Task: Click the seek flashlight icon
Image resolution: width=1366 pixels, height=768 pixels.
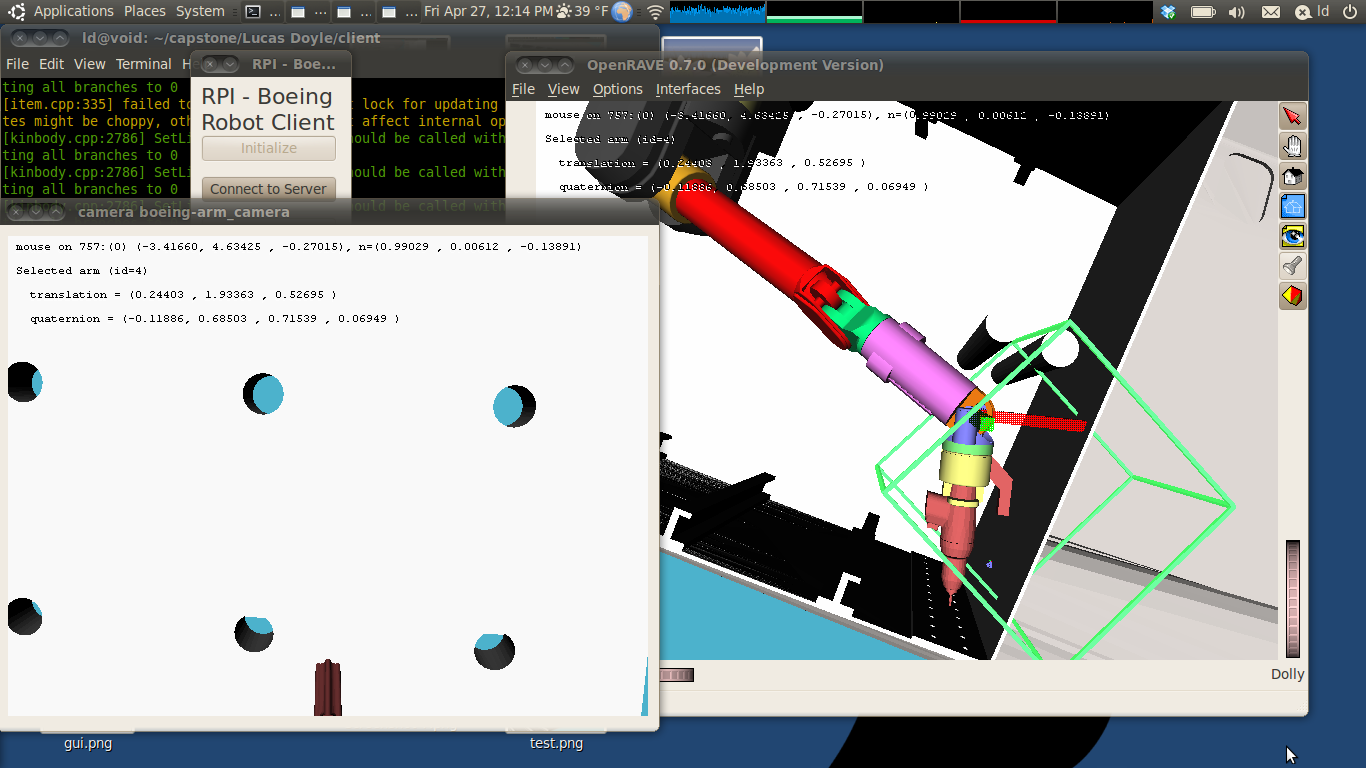Action: (x=1293, y=267)
